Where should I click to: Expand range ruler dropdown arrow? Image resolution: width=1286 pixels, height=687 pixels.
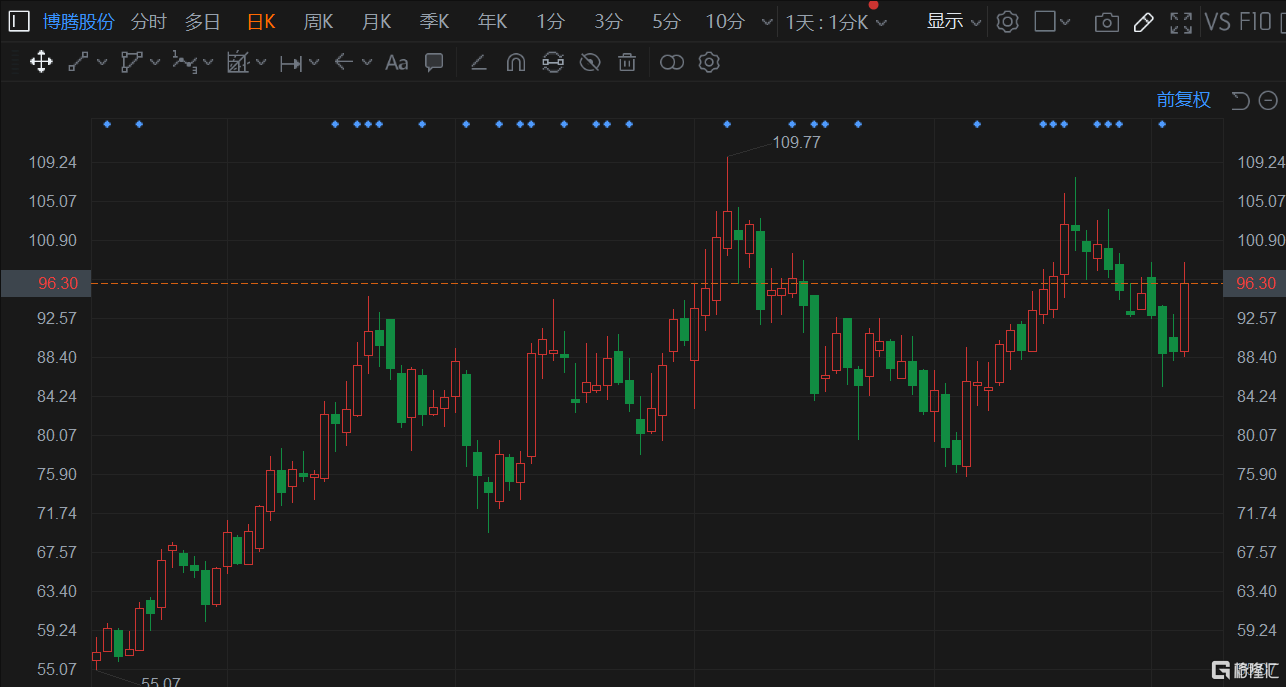click(314, 63)
